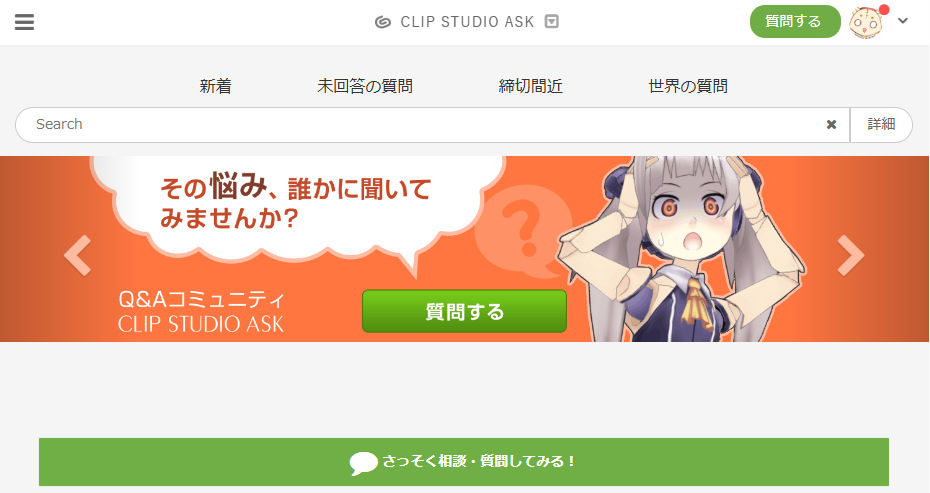Open 詳細 advanced search options
This screenshot has height=493, width=930.
coord(881,125)
